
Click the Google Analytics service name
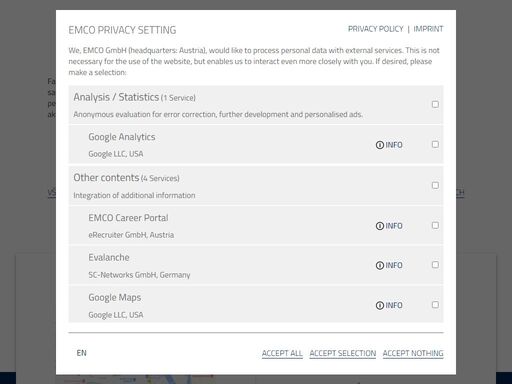(x=122, y=137)
